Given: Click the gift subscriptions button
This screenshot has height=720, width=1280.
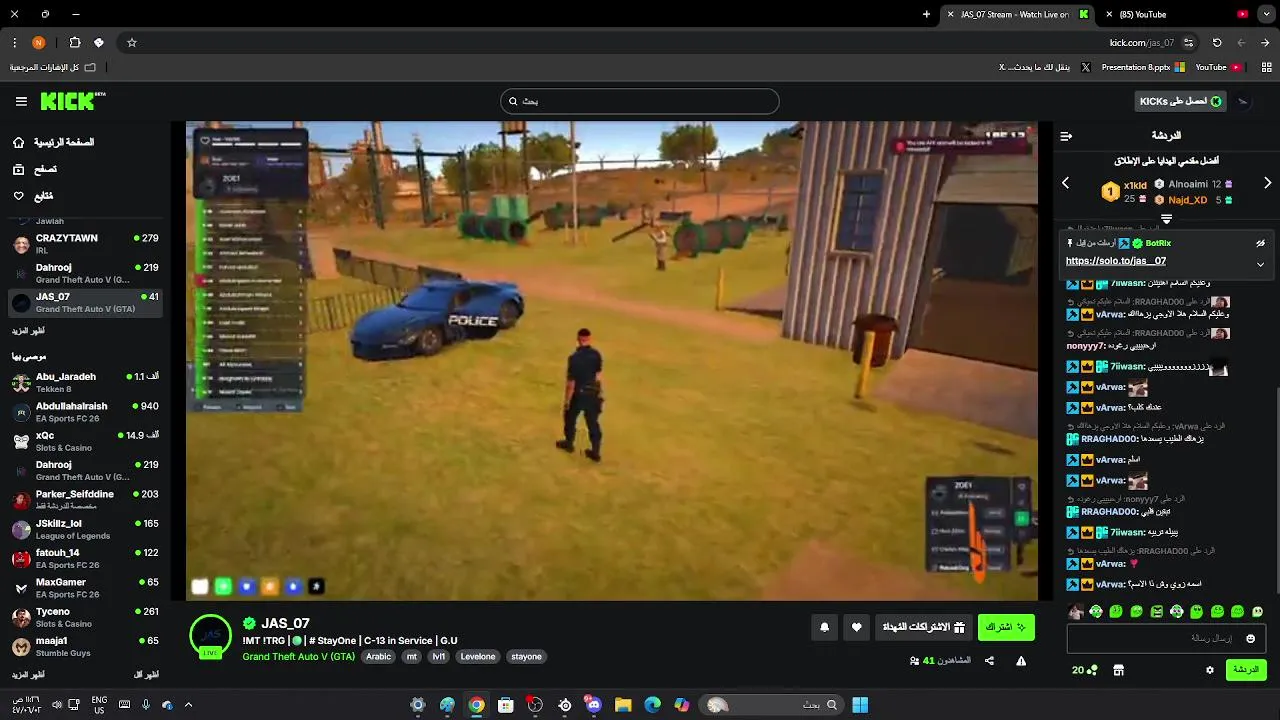Looking at the screenshot, I should [924, 628].
